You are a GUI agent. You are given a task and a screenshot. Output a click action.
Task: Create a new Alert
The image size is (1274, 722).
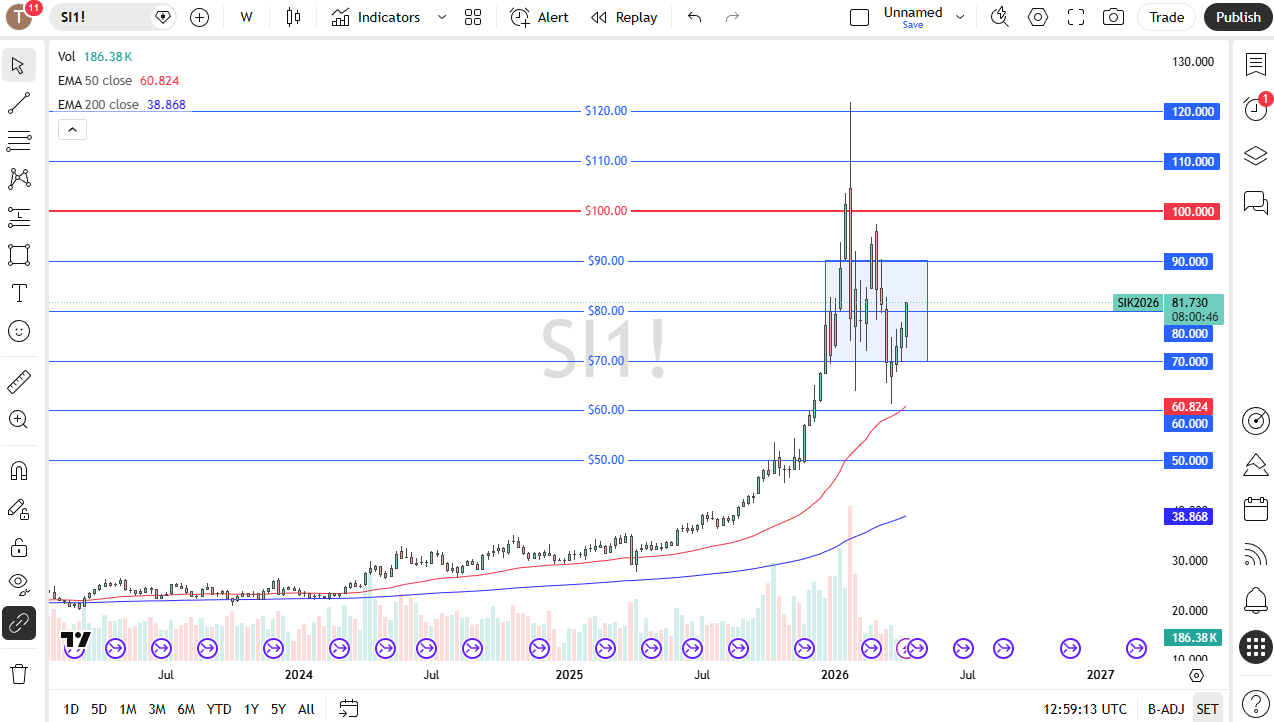(539, 17)
